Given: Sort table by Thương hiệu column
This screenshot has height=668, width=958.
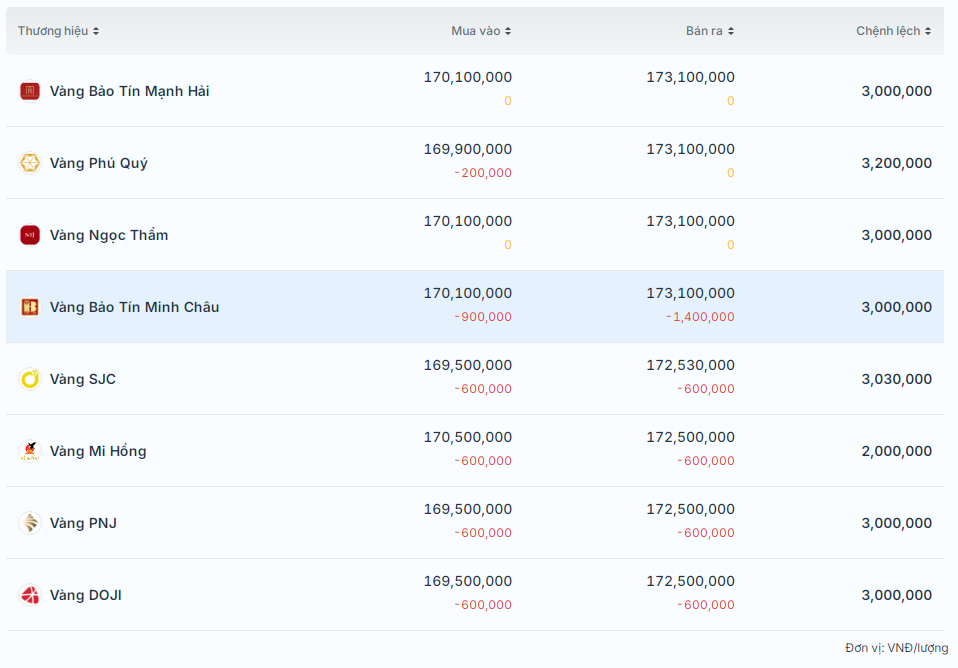Looking at the screenshot, I should click(58, 31).
